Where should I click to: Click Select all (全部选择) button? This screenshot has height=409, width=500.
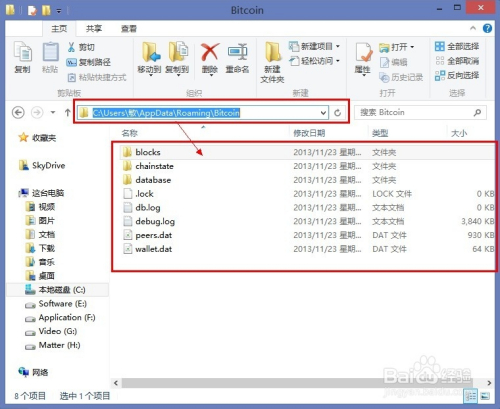coord(457,46)
